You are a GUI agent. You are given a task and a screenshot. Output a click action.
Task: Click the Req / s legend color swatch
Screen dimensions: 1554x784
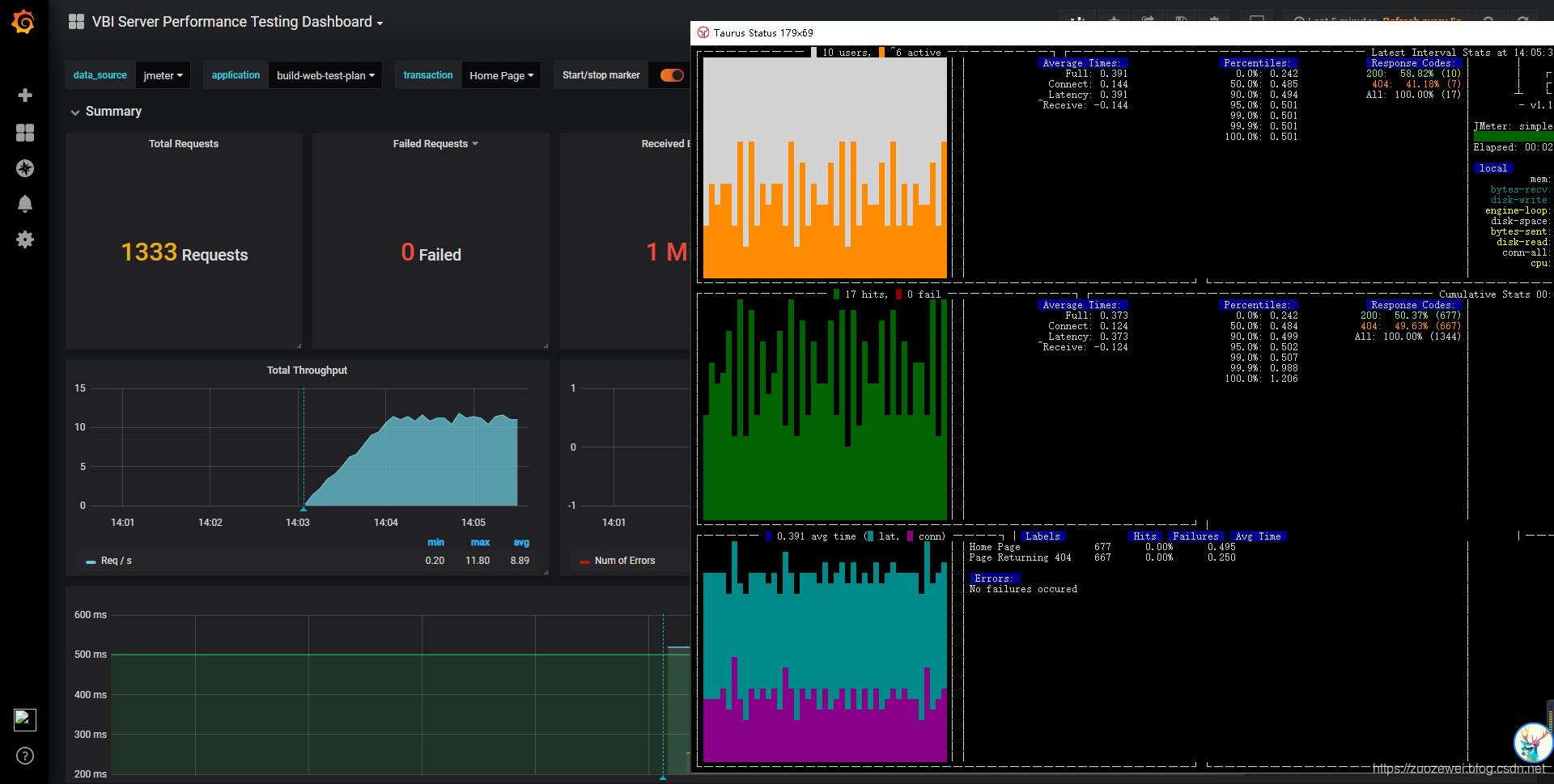tap(91, 562)
